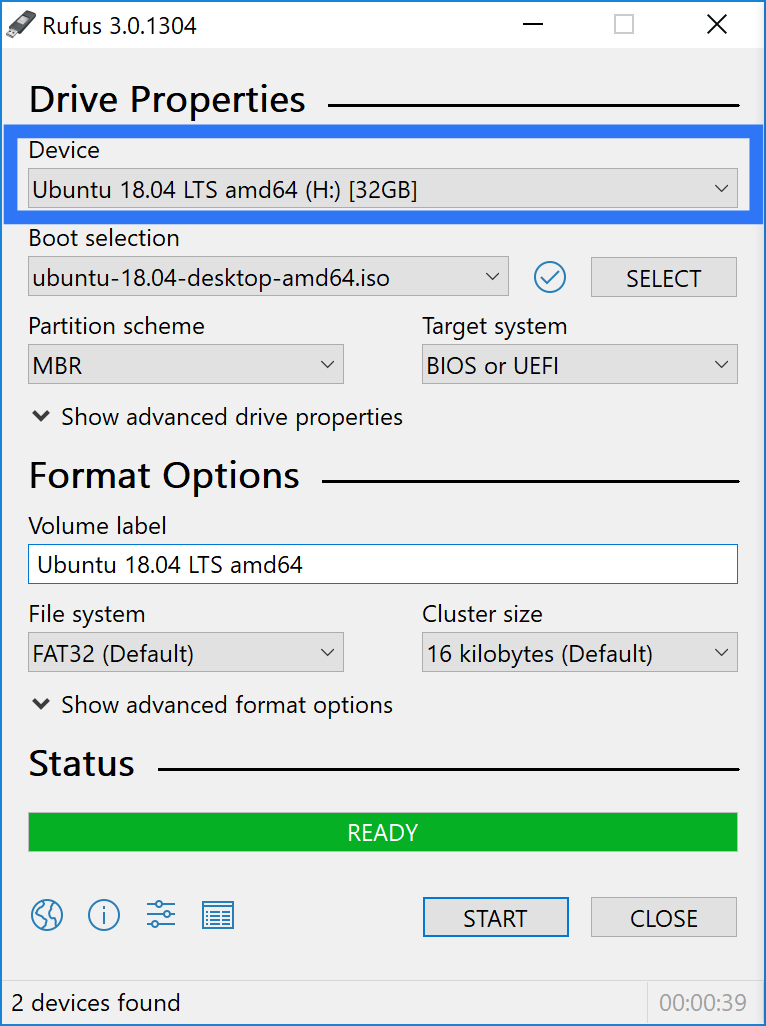Image resolution: width=766 pixels, height=1026 pixels.
Task: Click the green READY progress bar
Action: pos(383,832)
